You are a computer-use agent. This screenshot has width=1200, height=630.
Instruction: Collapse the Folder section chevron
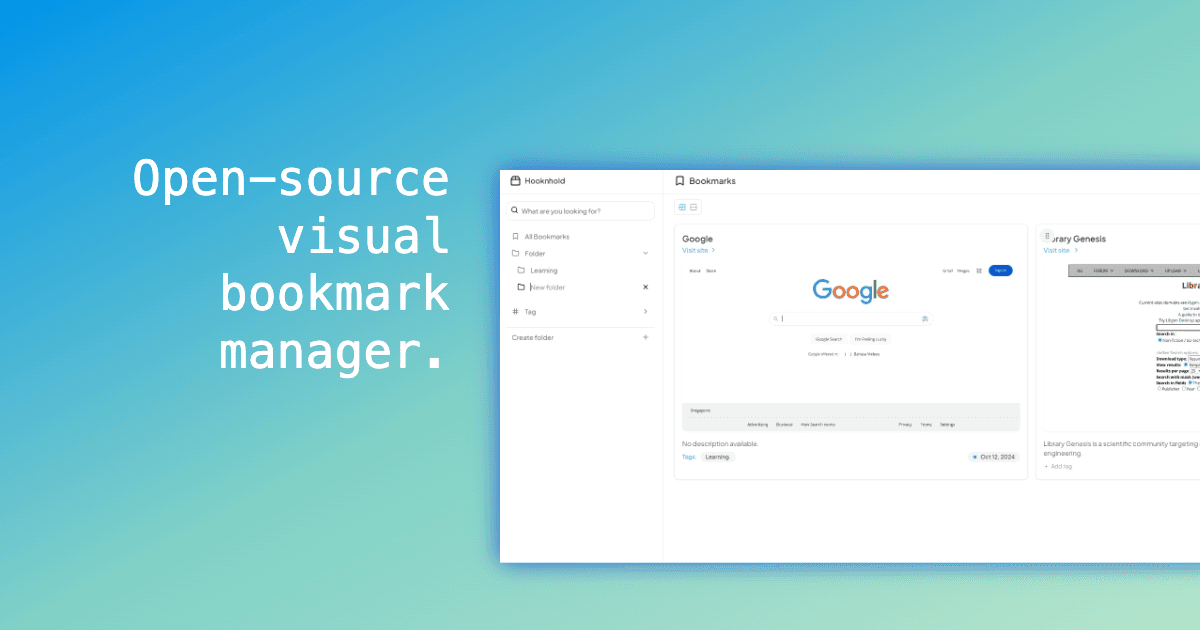pyautogui.click(x=645, y=254)
